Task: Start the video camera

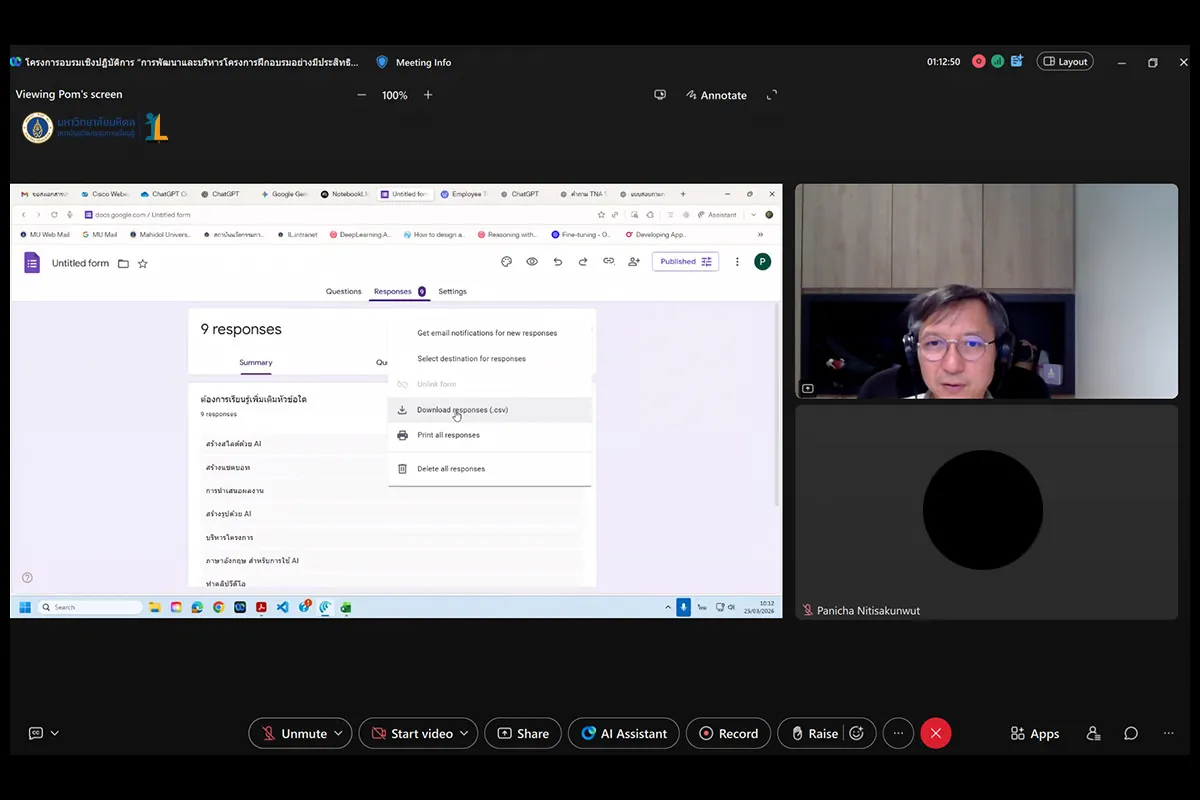Action: [411, 733]
